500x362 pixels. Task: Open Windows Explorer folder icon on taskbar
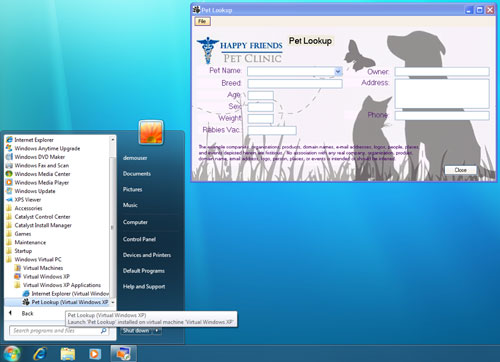(x=68, y=354)
